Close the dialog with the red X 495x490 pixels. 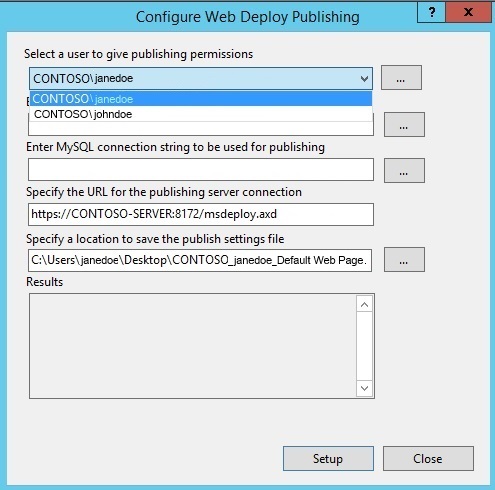coord(468,13)
